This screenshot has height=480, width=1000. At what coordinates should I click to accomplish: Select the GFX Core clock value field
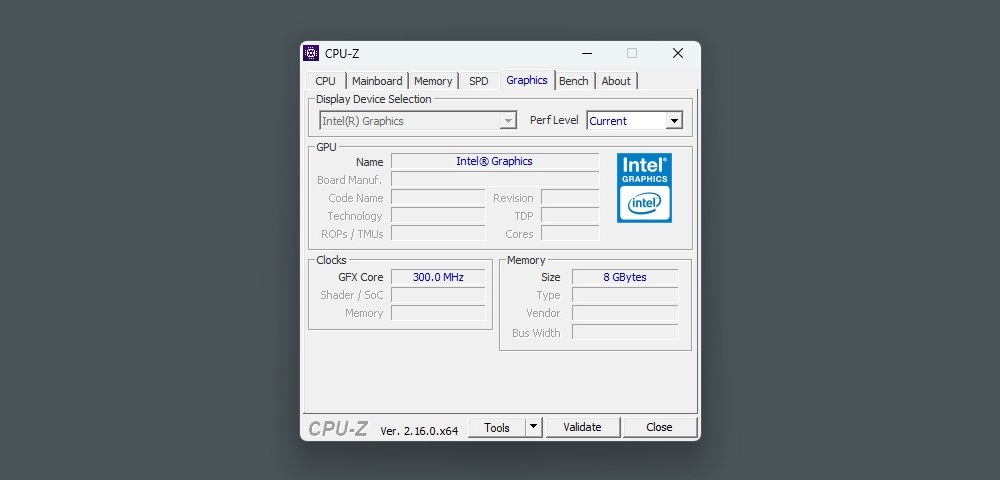click(x=438, y=277)
